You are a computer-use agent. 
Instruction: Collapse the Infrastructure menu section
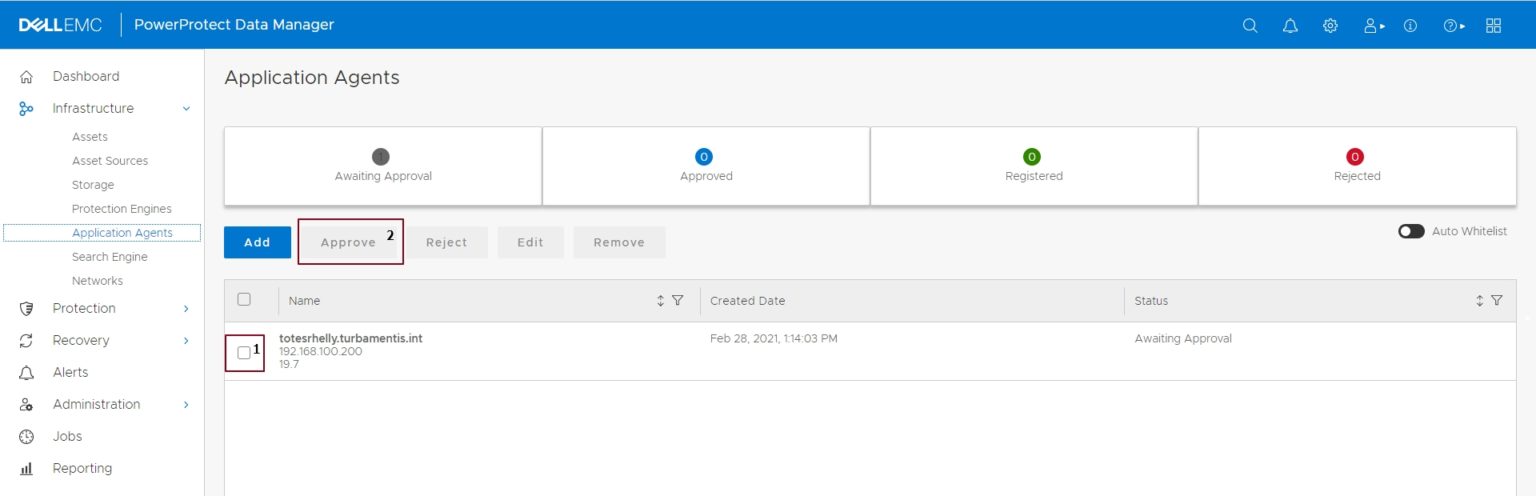pyautogui.click(x=186, y=108)
